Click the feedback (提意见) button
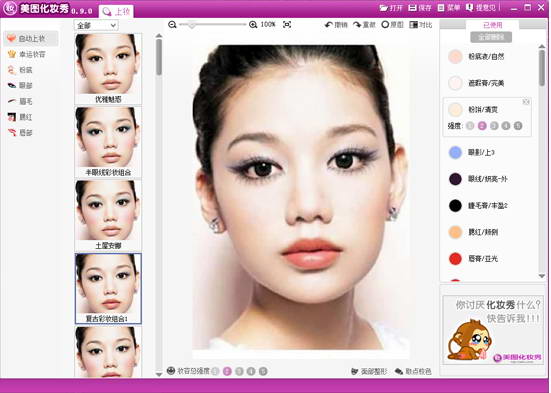The image size is (551, 393). (x=481, y=8)
